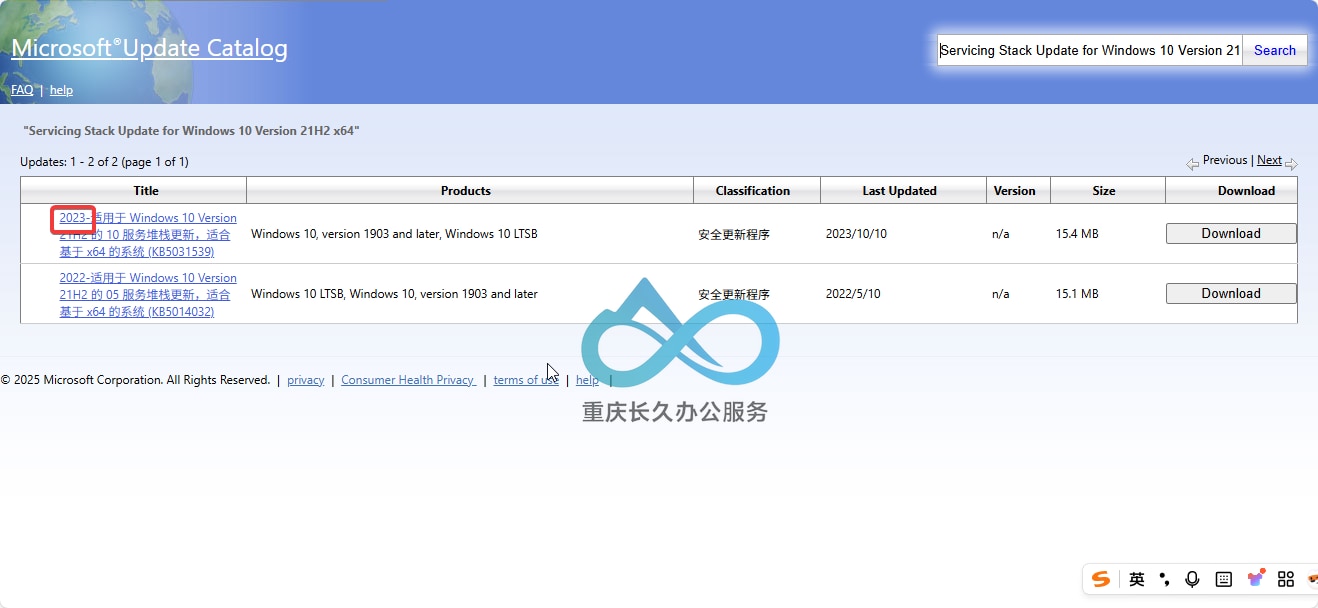The height and width of the screenshot is (608, 1318).
Task: Click 安全更新程序 in the KB5014032 row
Action: pos(734,294)
